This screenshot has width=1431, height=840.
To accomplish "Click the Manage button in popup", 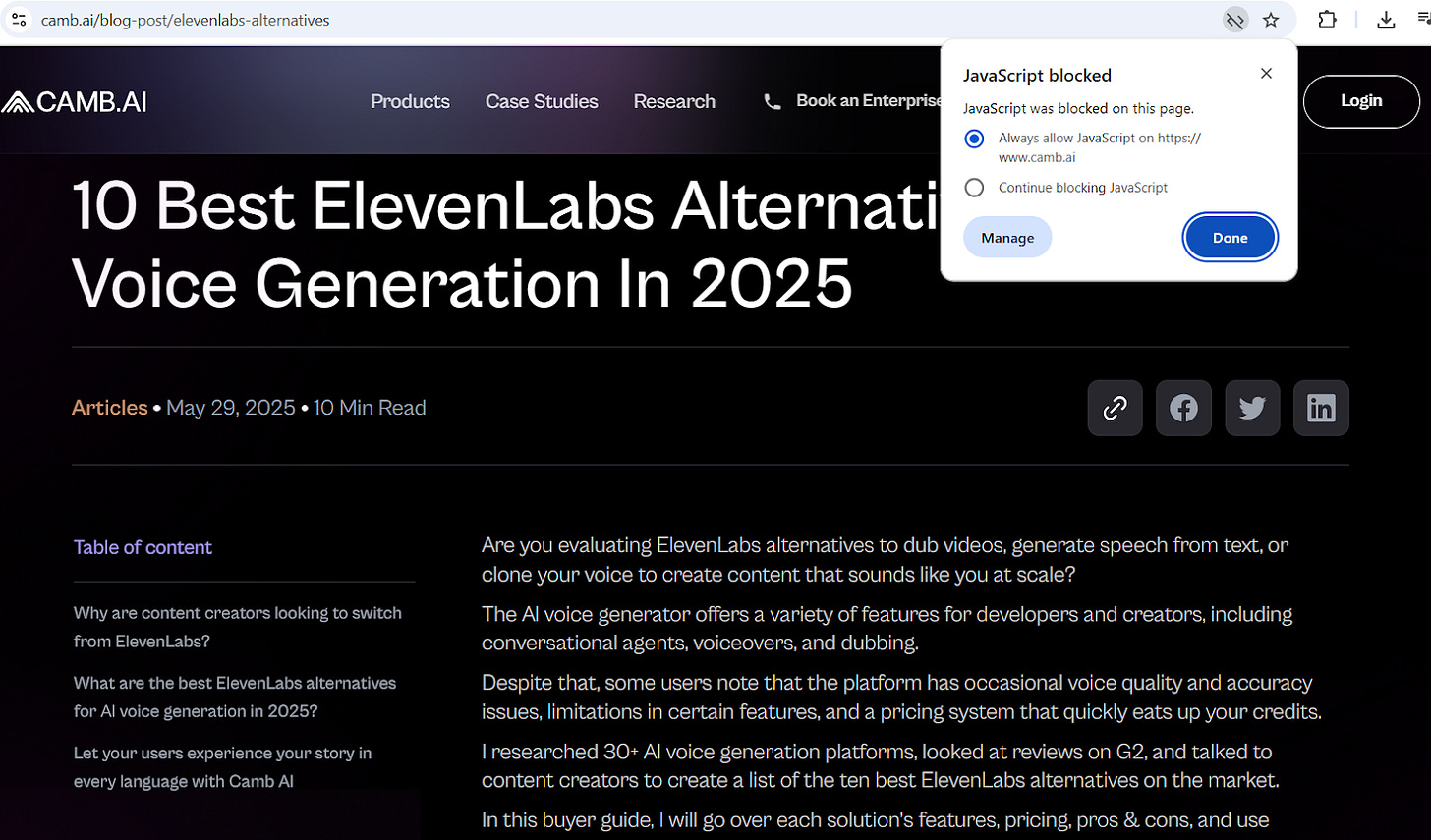I will tap(1007, 238).
